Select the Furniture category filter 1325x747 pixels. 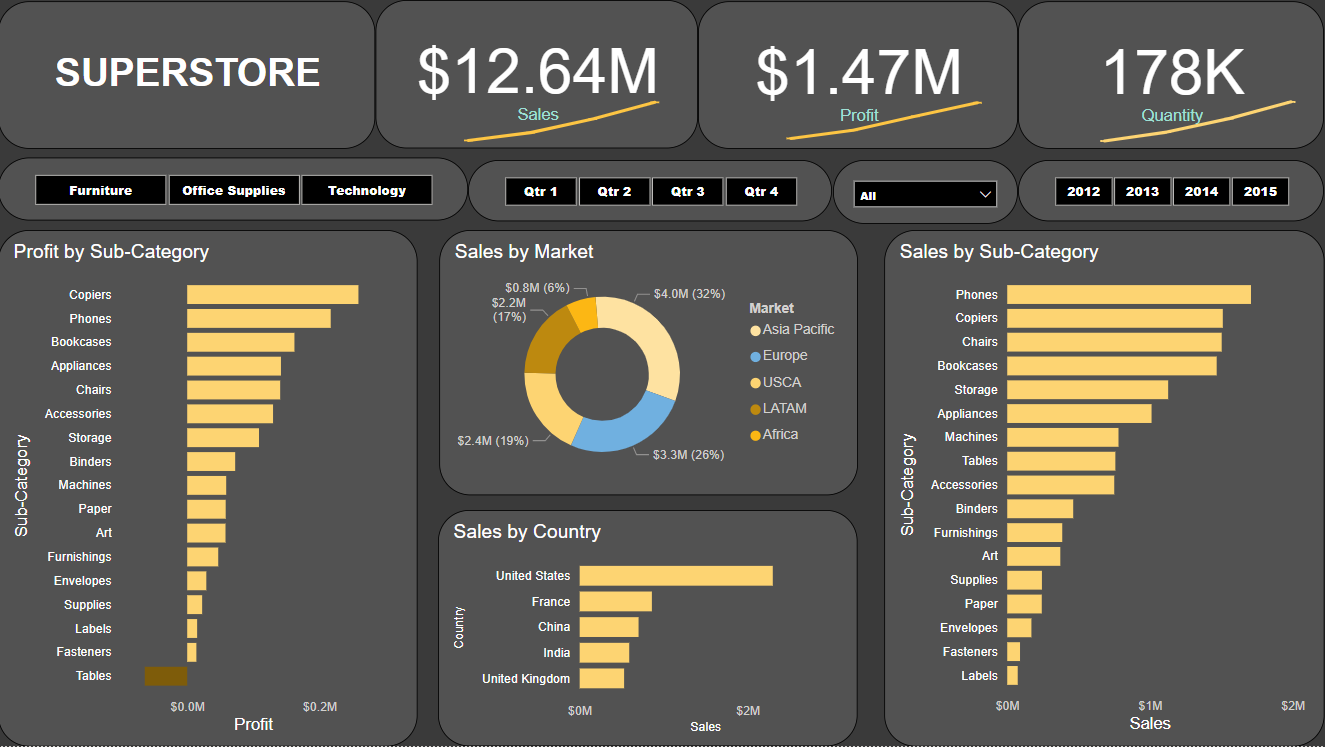pos(100,189)
